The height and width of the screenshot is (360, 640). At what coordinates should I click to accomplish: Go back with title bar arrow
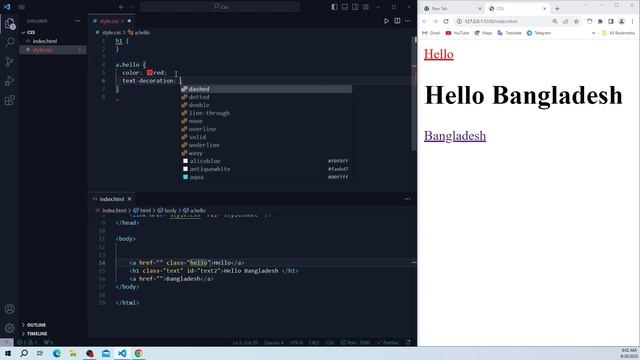121,7
